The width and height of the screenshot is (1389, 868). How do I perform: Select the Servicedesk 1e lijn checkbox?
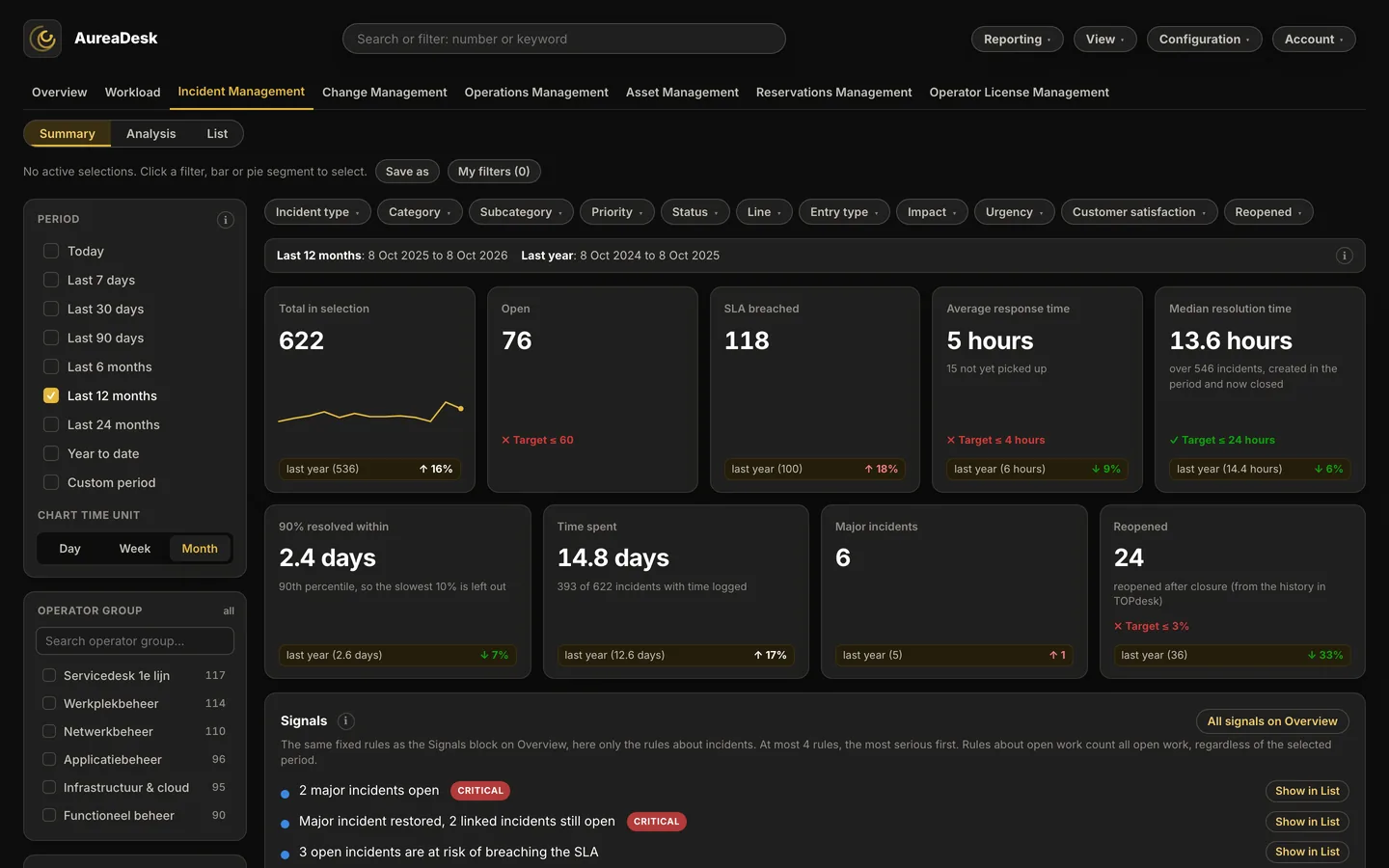pos(49,675)
